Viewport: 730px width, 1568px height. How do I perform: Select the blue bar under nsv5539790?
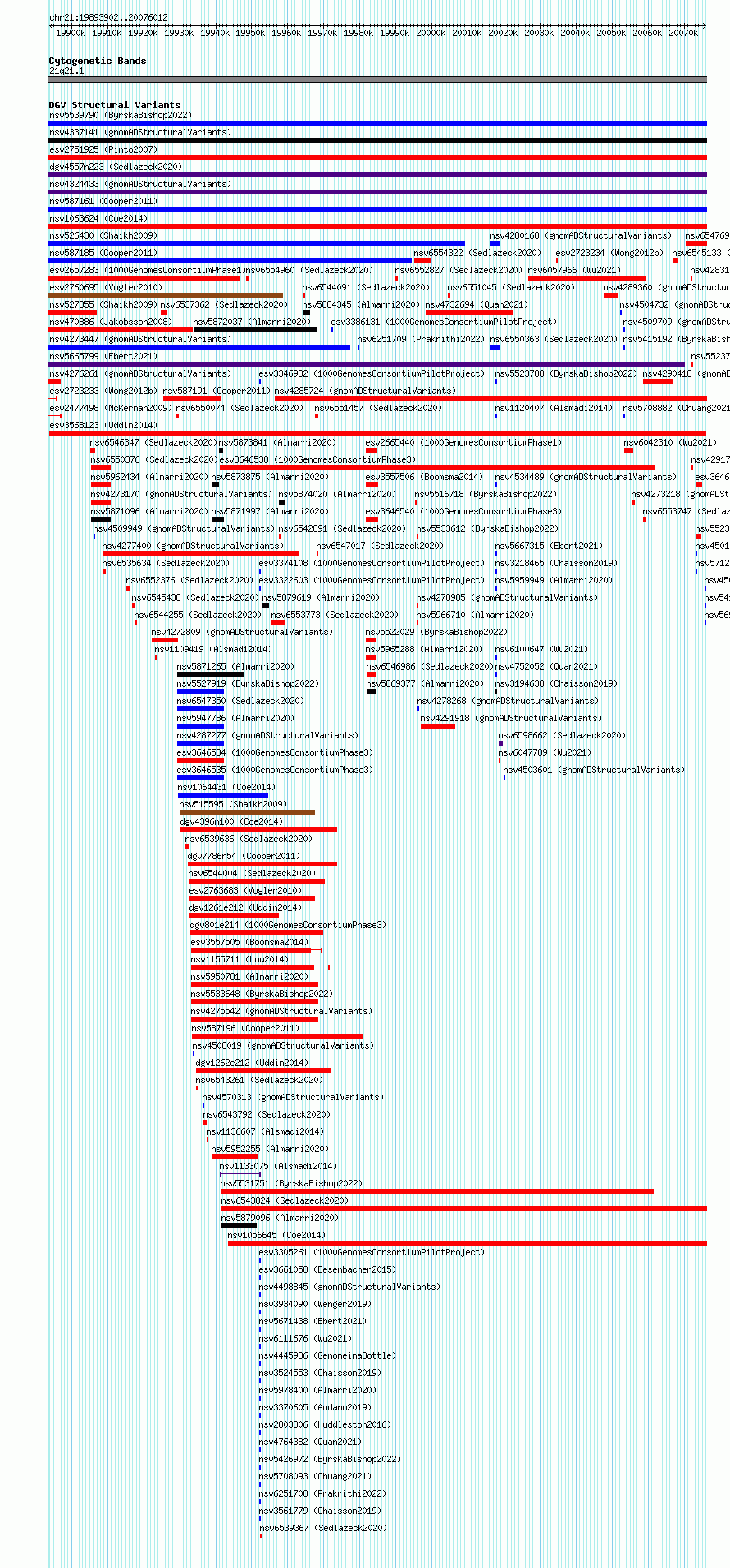click(x=377, y=123)
